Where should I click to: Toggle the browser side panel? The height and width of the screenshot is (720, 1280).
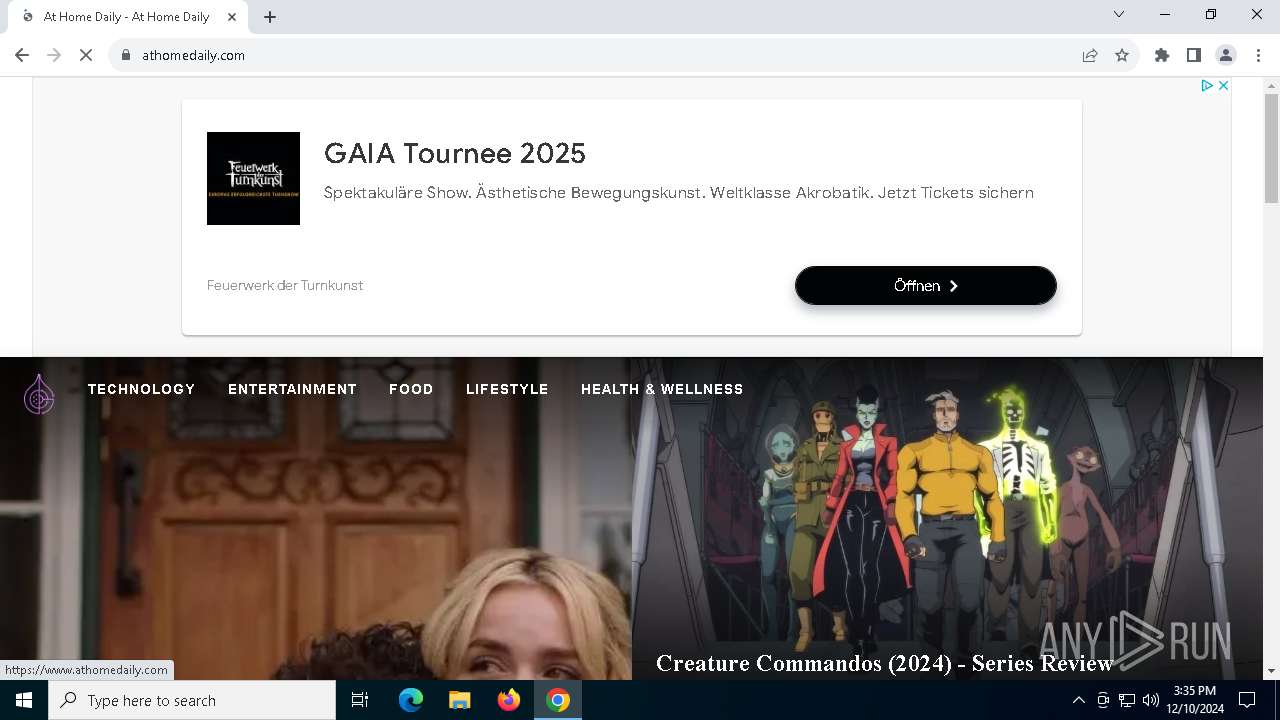point(1194,55)
